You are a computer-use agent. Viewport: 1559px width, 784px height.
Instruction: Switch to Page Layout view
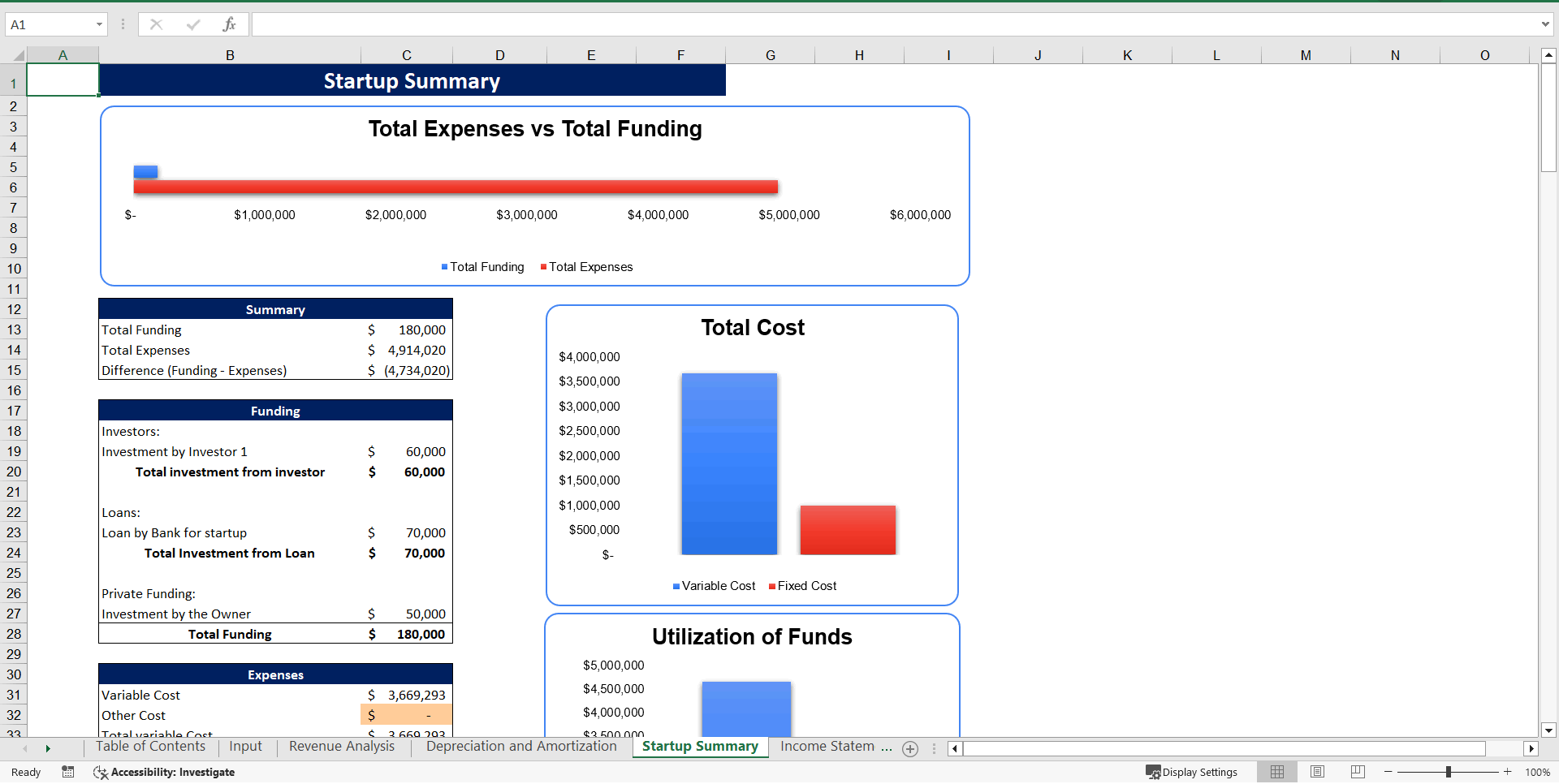[x=1317, y=772]
